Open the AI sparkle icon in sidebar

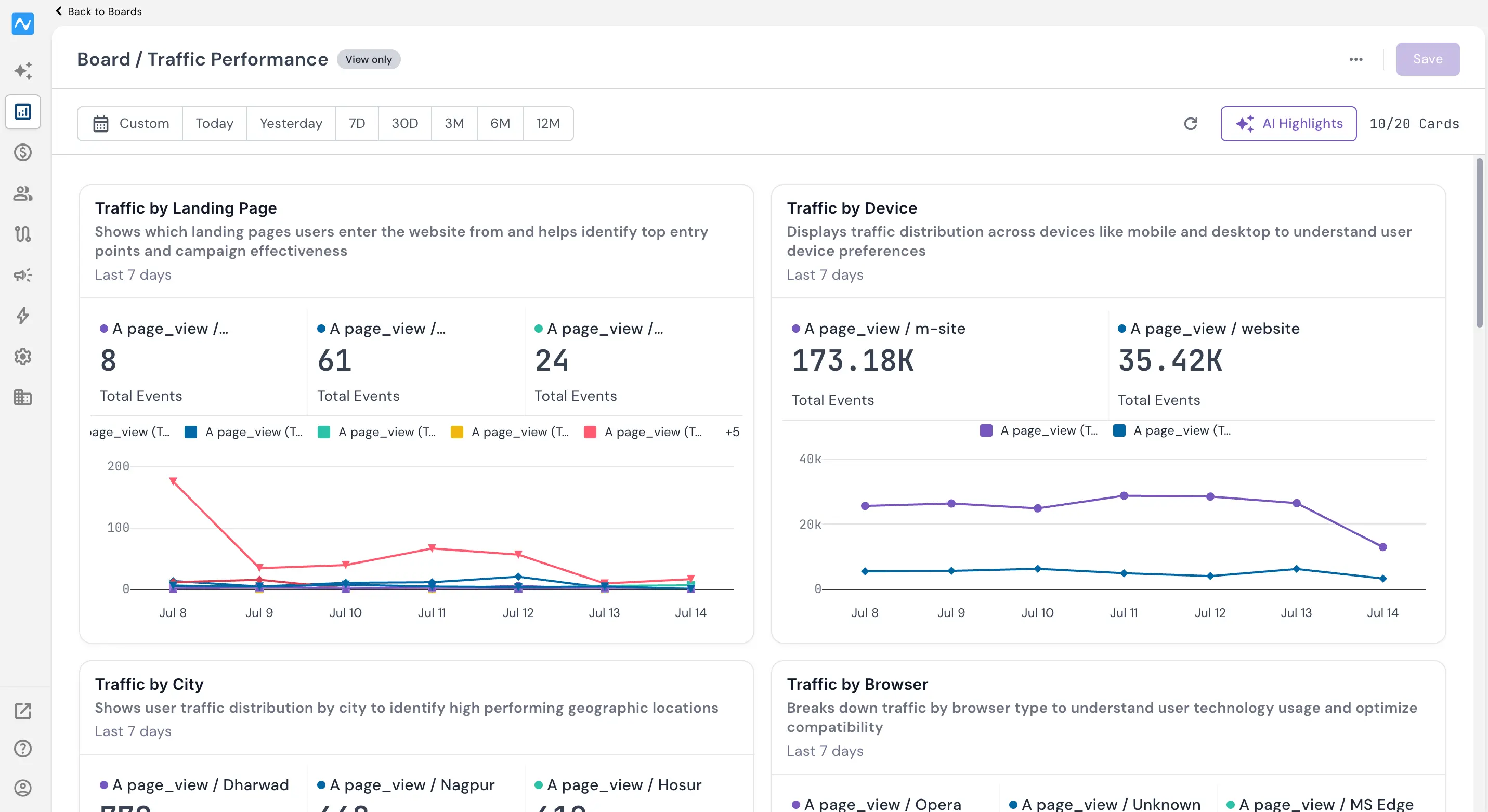tap(22, 71)
